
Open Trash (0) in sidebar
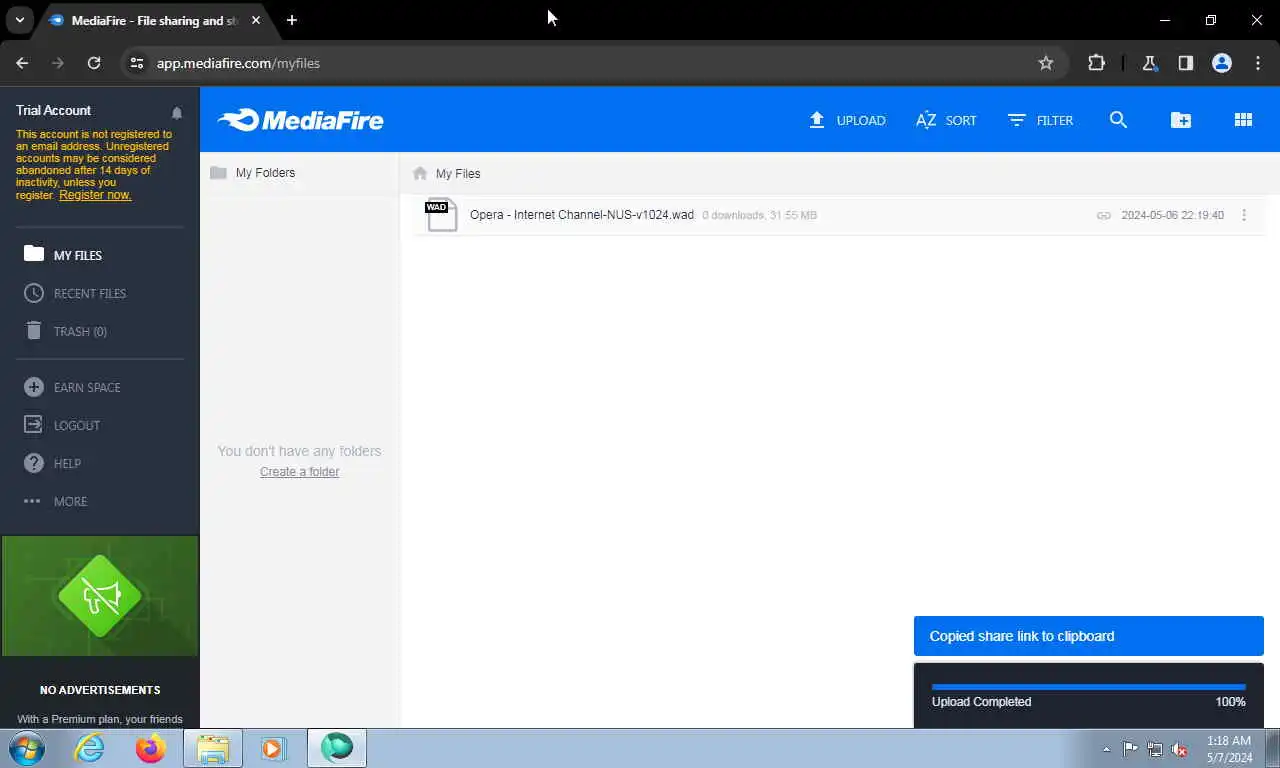point(65,331)
